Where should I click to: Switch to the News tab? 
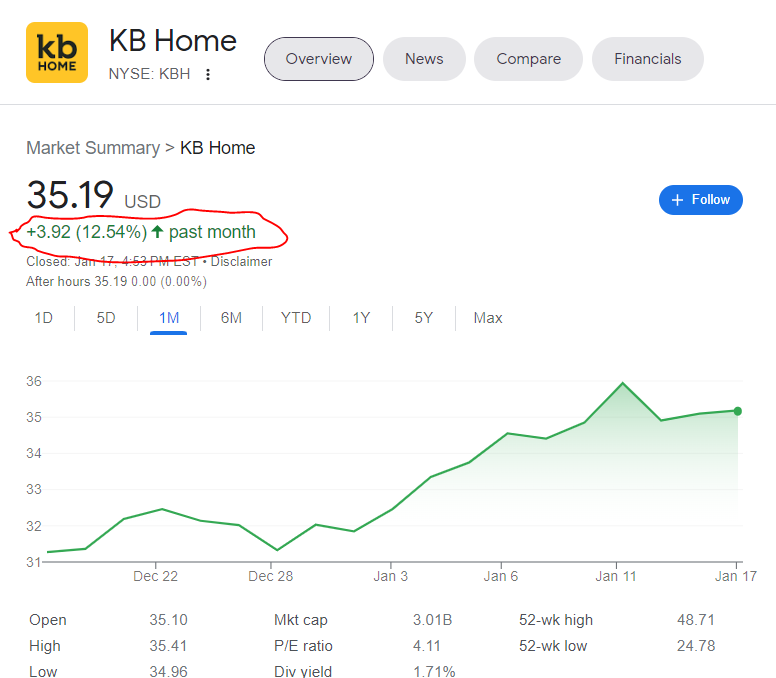pos(424,59)
